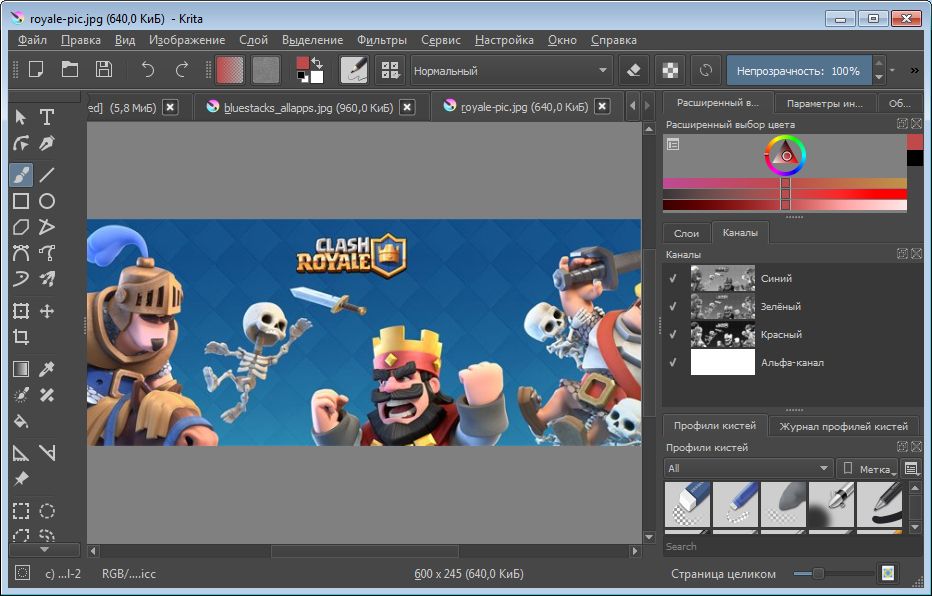Image resolution: width=932 pixels, height=596 pixels.
Task: Click the Непрозрачность opacity slider
Action: [x=798, y=71]
